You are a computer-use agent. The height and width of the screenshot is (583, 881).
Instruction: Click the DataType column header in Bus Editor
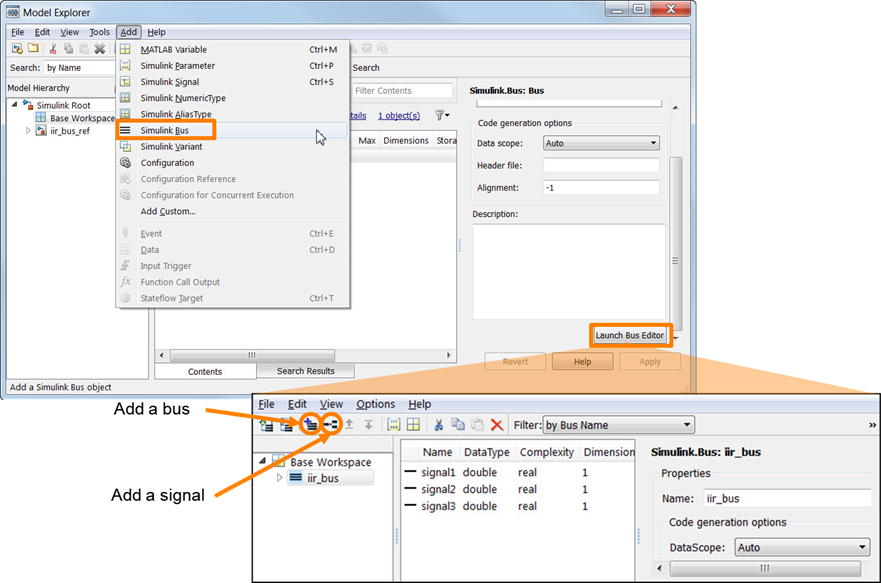coord(487,452)
